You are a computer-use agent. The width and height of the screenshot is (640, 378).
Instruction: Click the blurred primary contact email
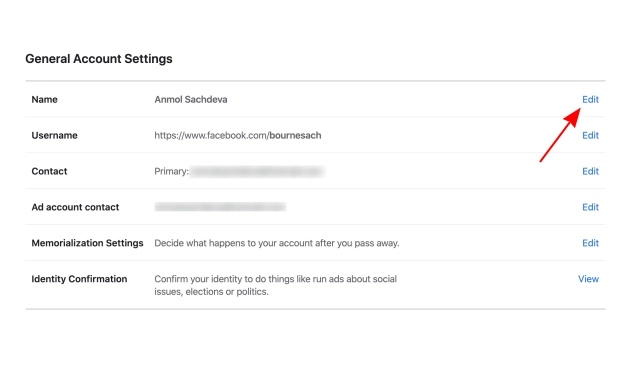pyautogui.click(x=257, y=171)
